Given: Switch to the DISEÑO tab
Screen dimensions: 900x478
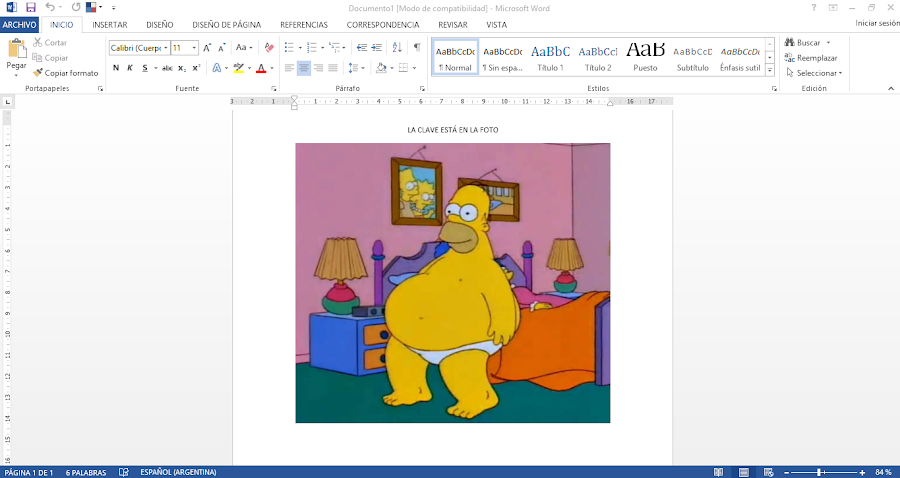Looking at the screenshot, I should [160, 25].
